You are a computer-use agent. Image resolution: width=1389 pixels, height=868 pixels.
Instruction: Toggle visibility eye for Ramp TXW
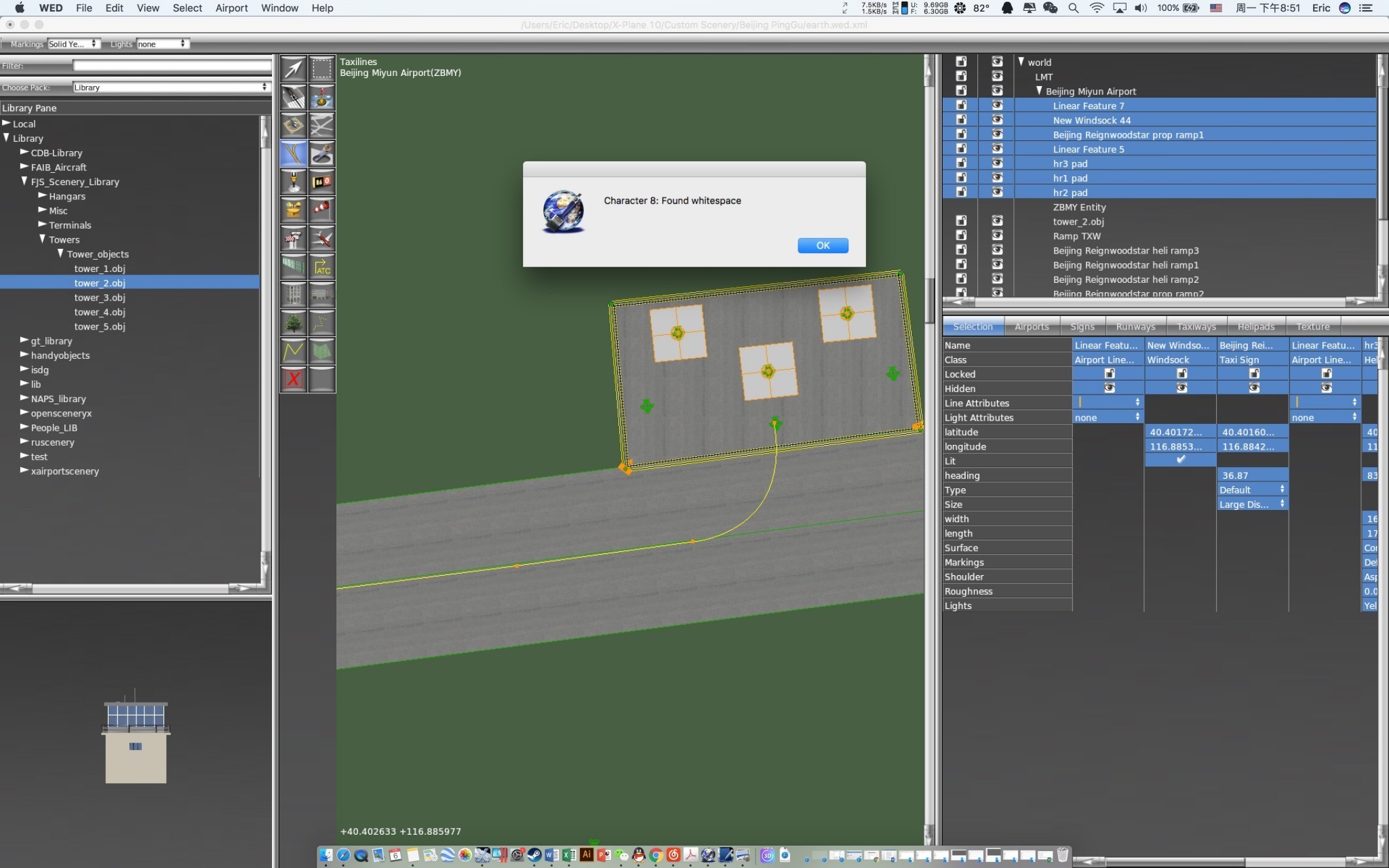[x=997, y=235]
